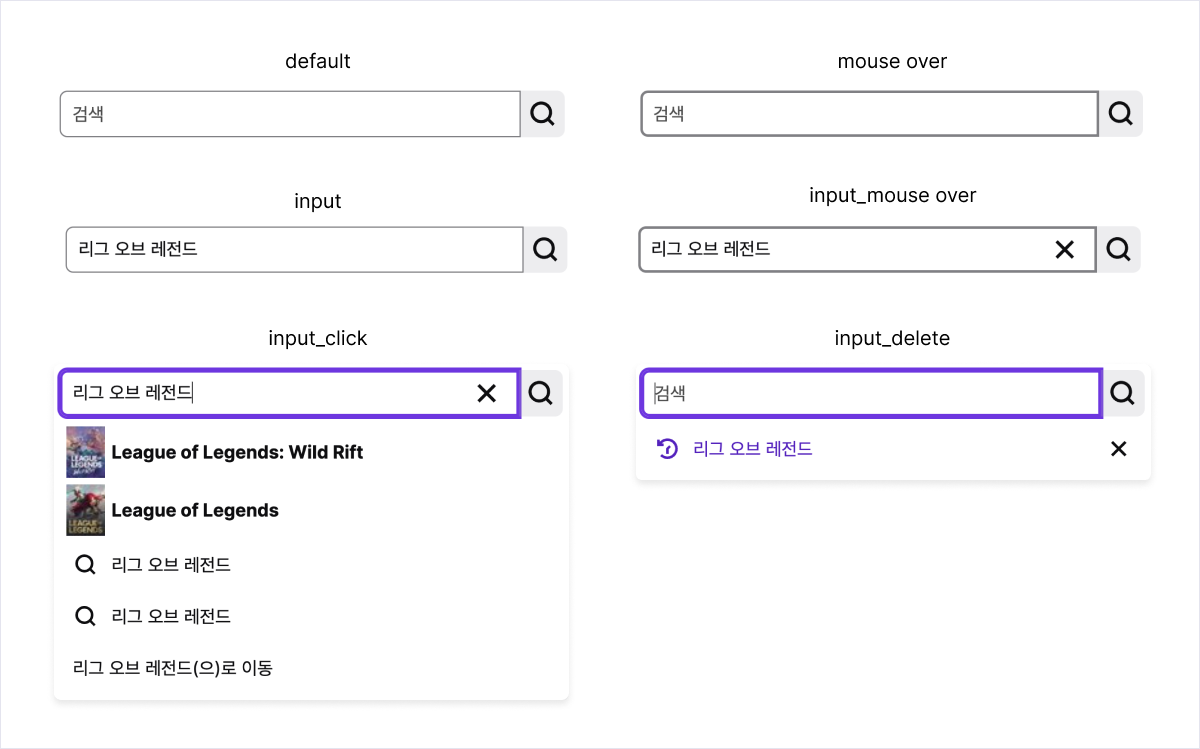Clear text using X in input_mouse over field

click(1065, 249)
